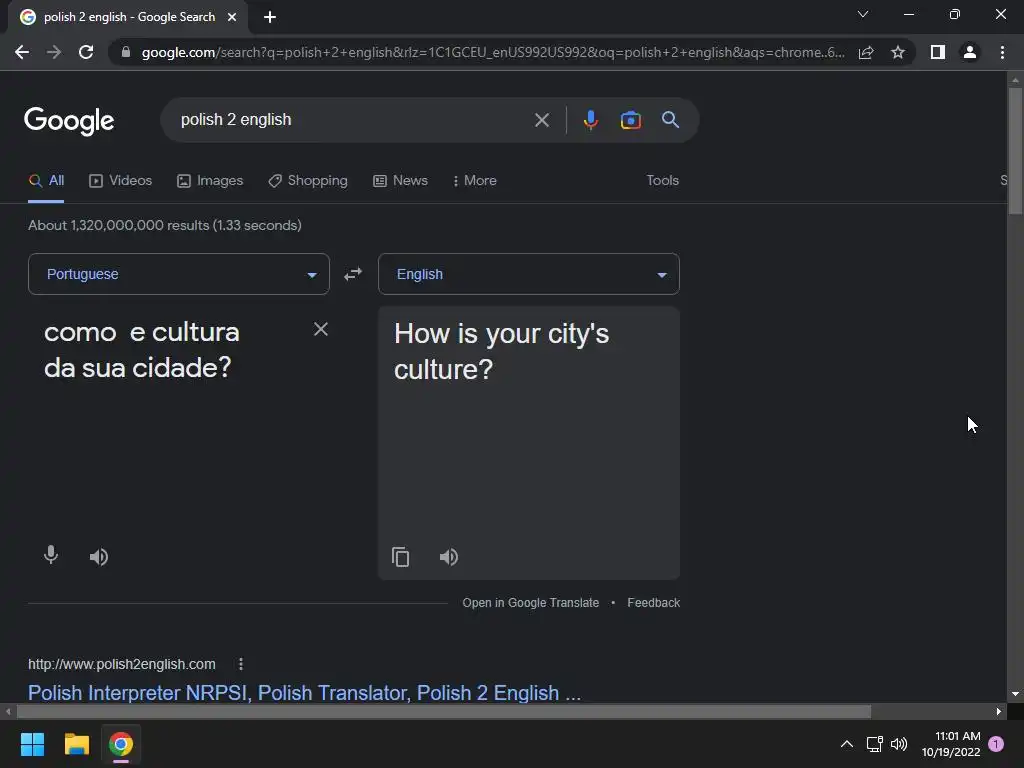Translate by voice microphone in source box

pos(51,555)
